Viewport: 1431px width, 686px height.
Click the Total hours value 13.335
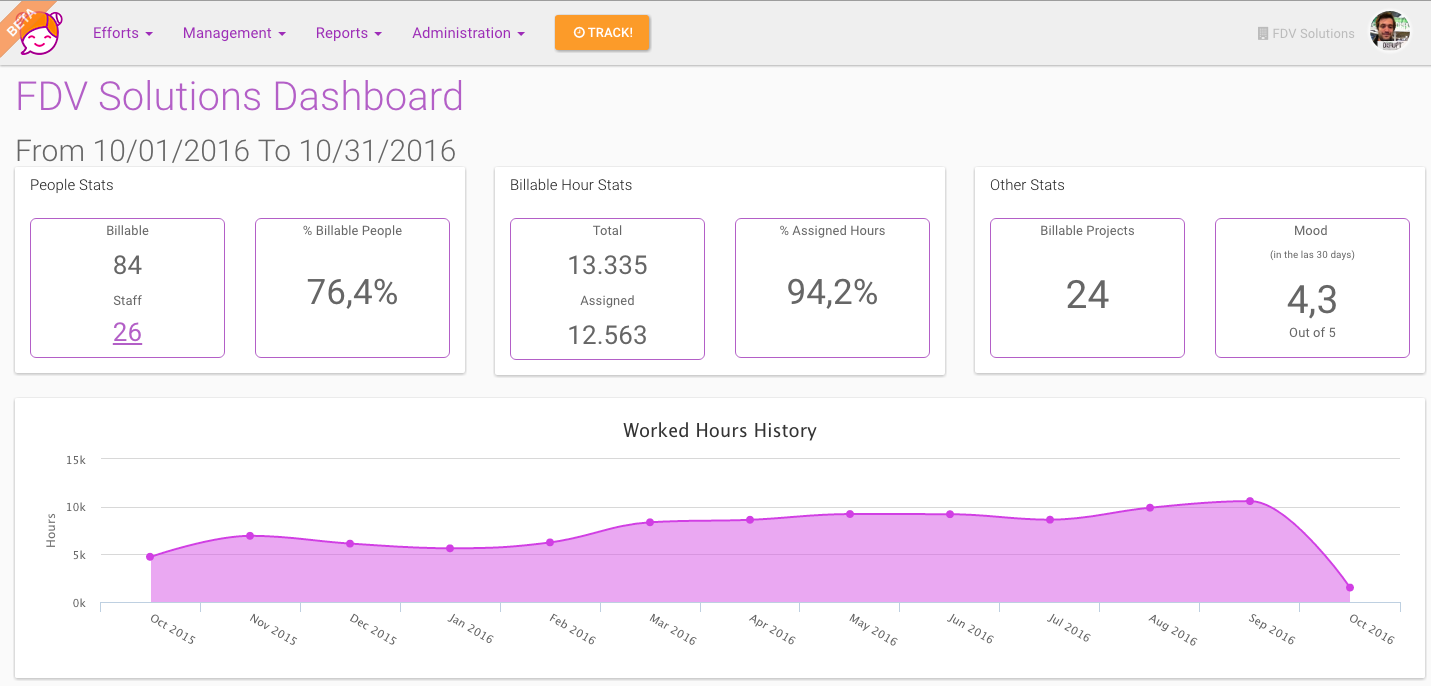coord(607,265)
